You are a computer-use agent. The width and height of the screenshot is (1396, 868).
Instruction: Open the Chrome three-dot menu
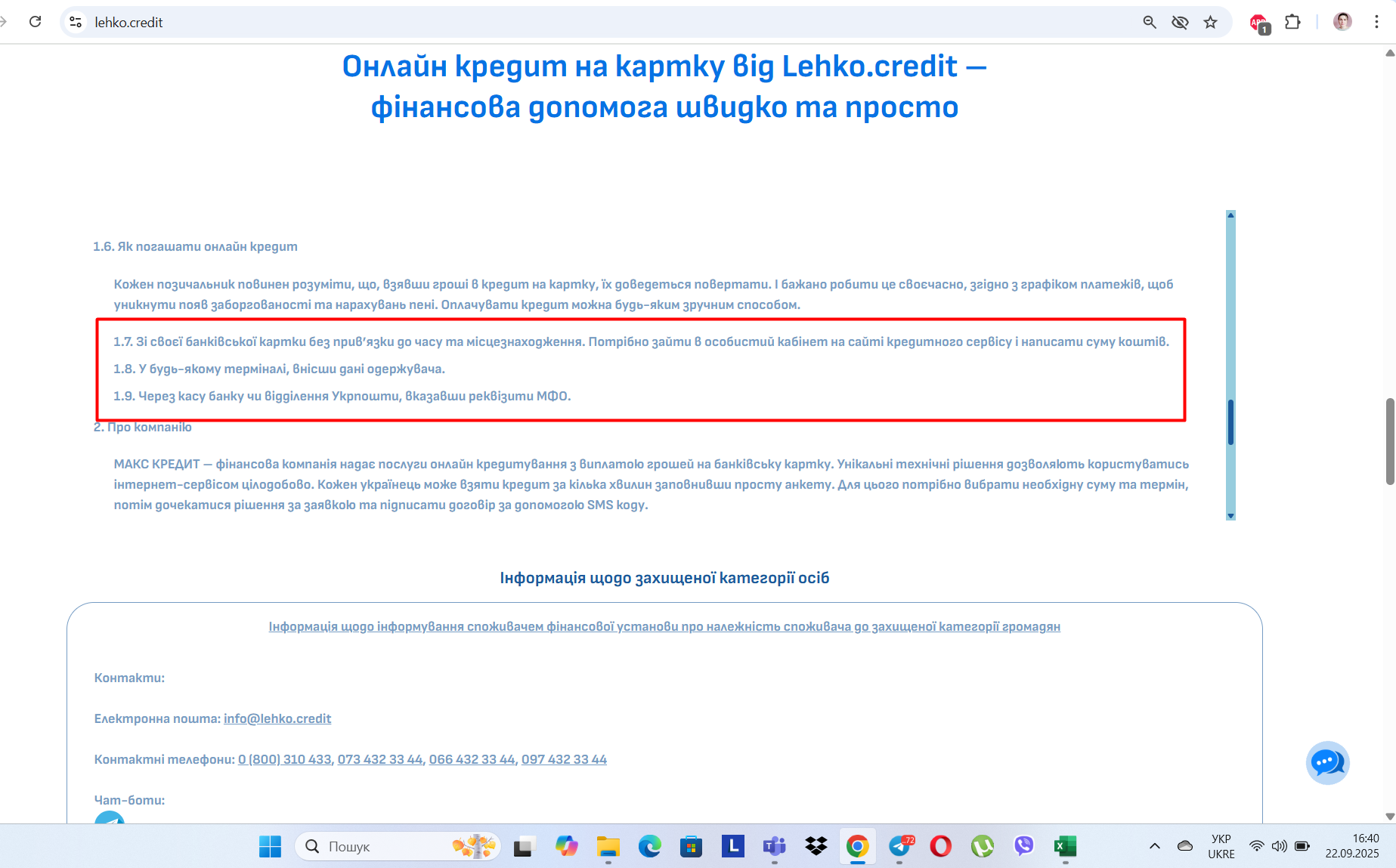(x=1376, y=22)
